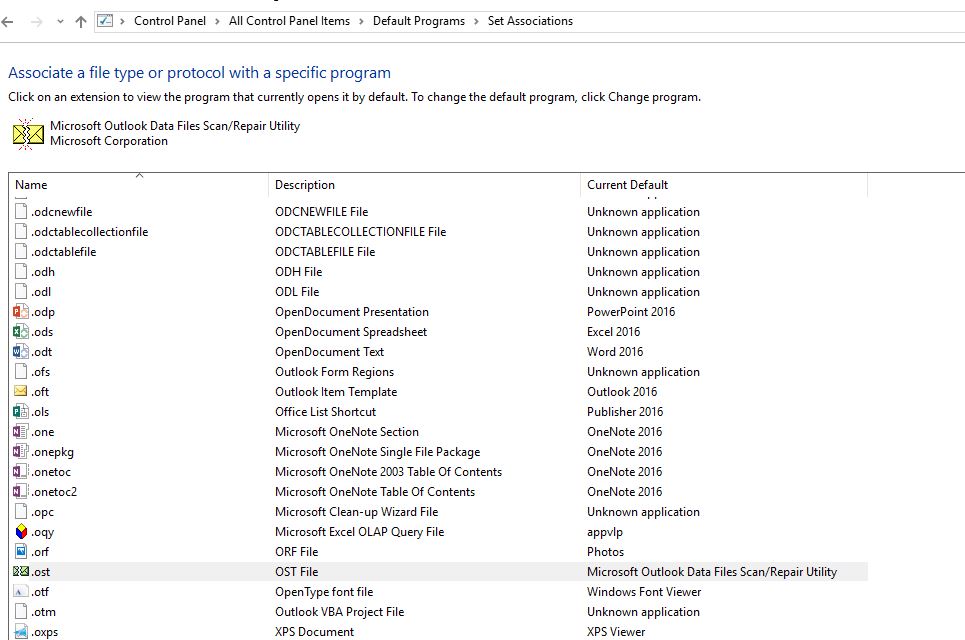Select the .oxps XPS document icon
This screenshot has width=965, height=640.
pos(21,631)
